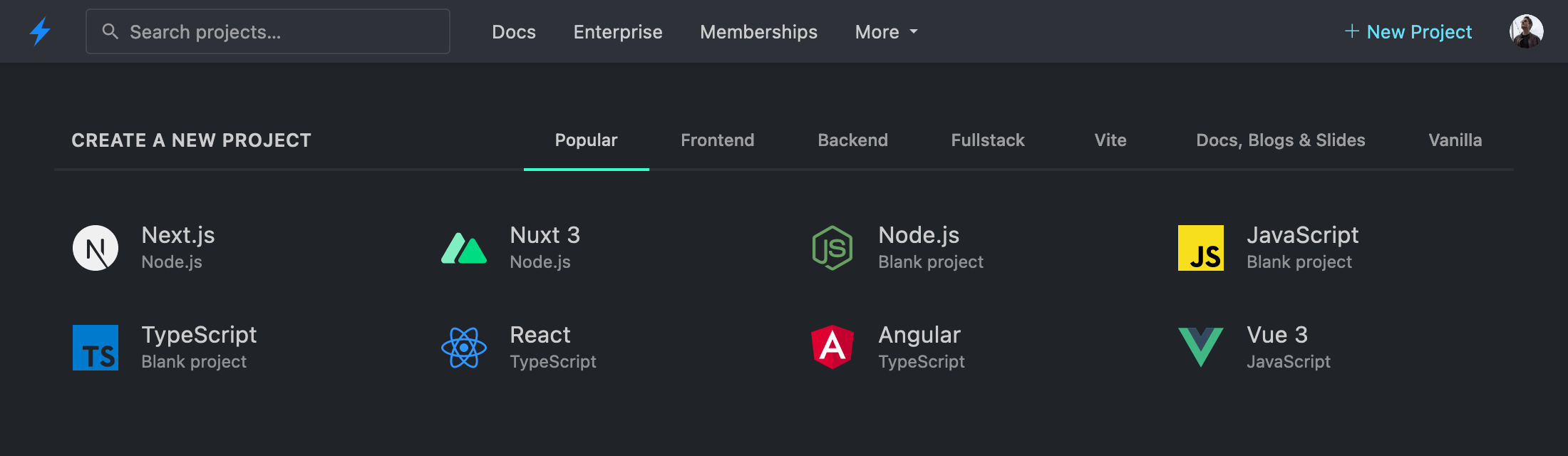Click the red Angular shield icon
Viewport: 1568px width, 456px height.
(832, 348)
